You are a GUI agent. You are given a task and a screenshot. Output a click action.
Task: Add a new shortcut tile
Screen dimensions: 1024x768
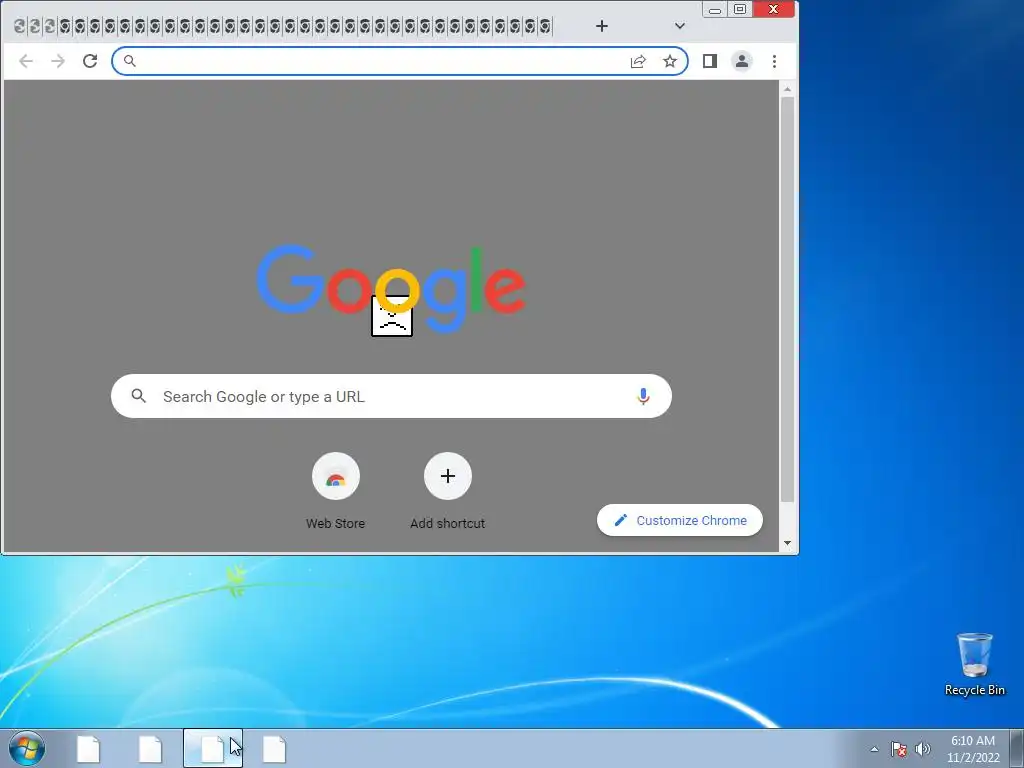pos(448,490)
